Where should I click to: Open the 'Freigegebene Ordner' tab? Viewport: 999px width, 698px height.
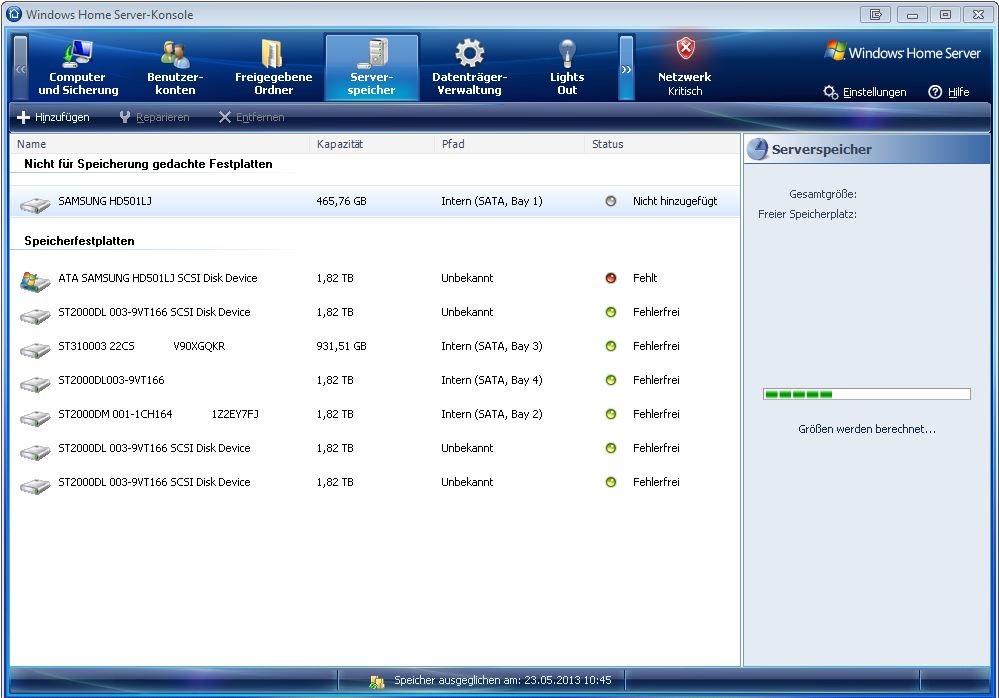273,67
